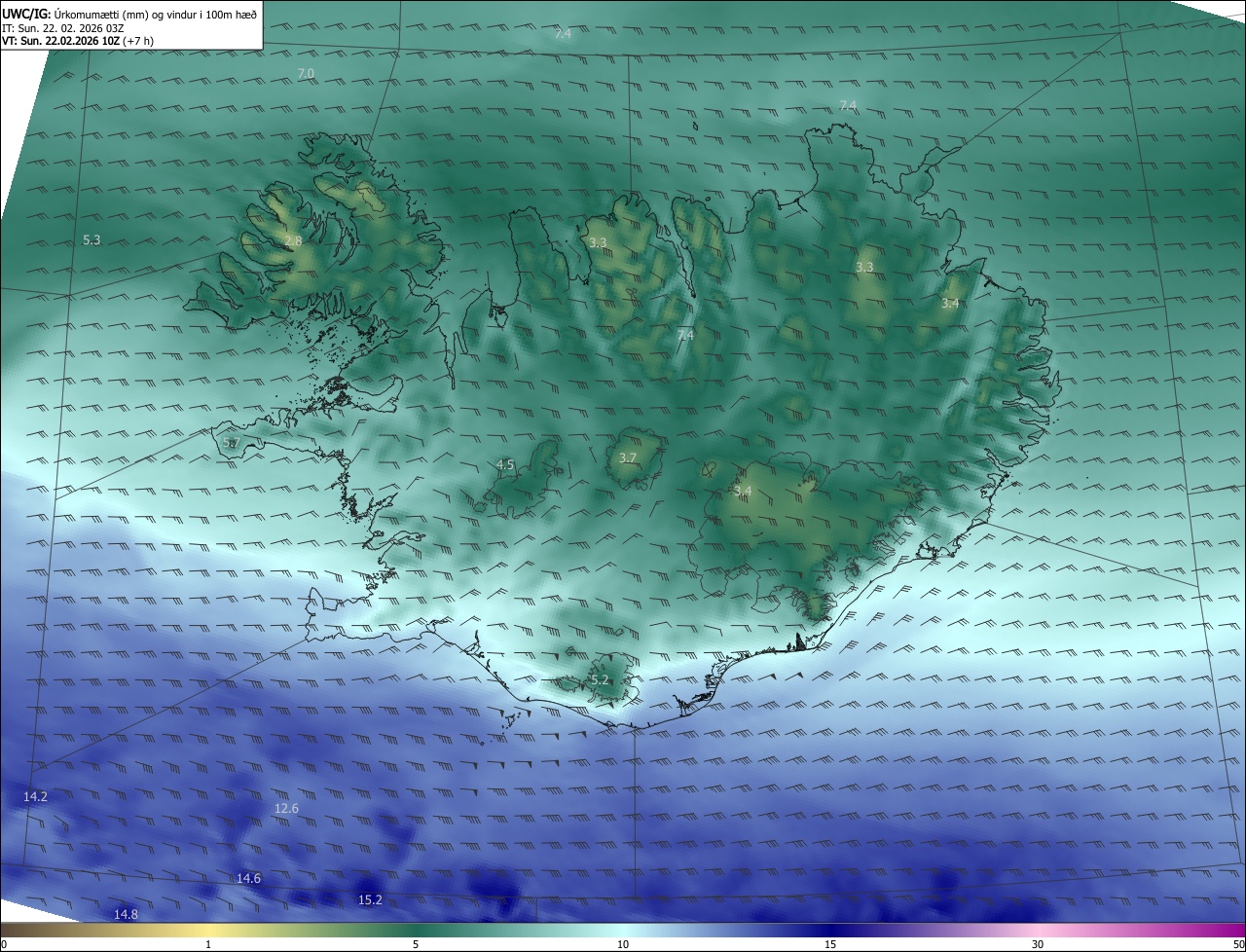Click the 7.0 value on the map

[x=306, y=74]
